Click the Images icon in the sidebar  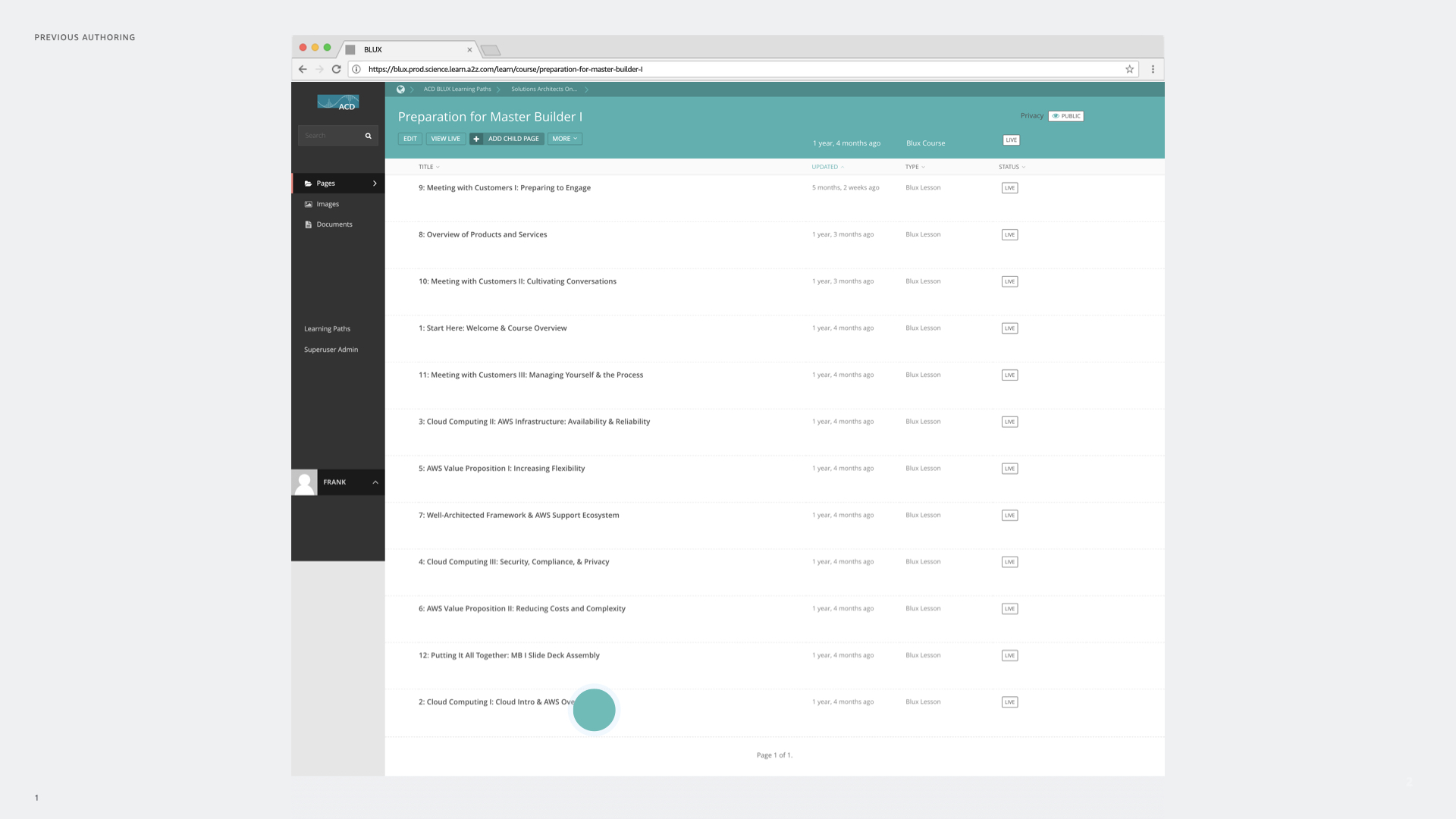click(x=308, y=204)
